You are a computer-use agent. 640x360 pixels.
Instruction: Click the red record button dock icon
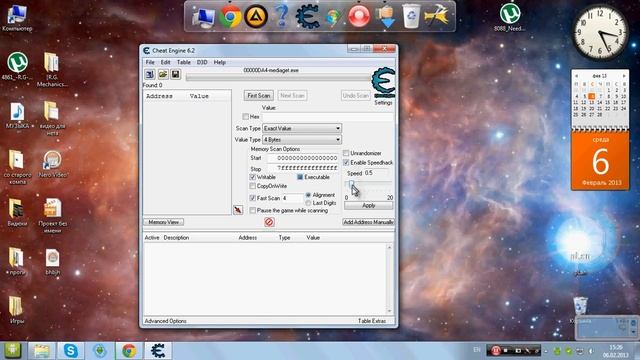pos(359,17)
